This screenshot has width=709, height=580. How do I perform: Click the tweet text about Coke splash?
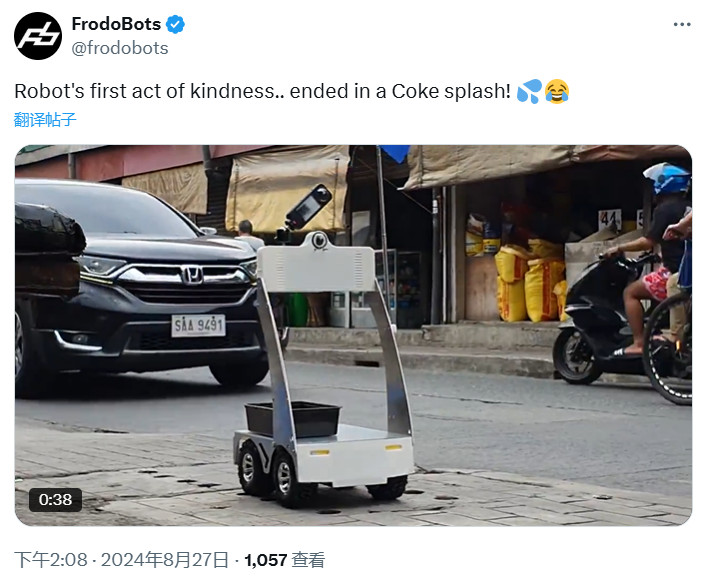tap(262, 92)
